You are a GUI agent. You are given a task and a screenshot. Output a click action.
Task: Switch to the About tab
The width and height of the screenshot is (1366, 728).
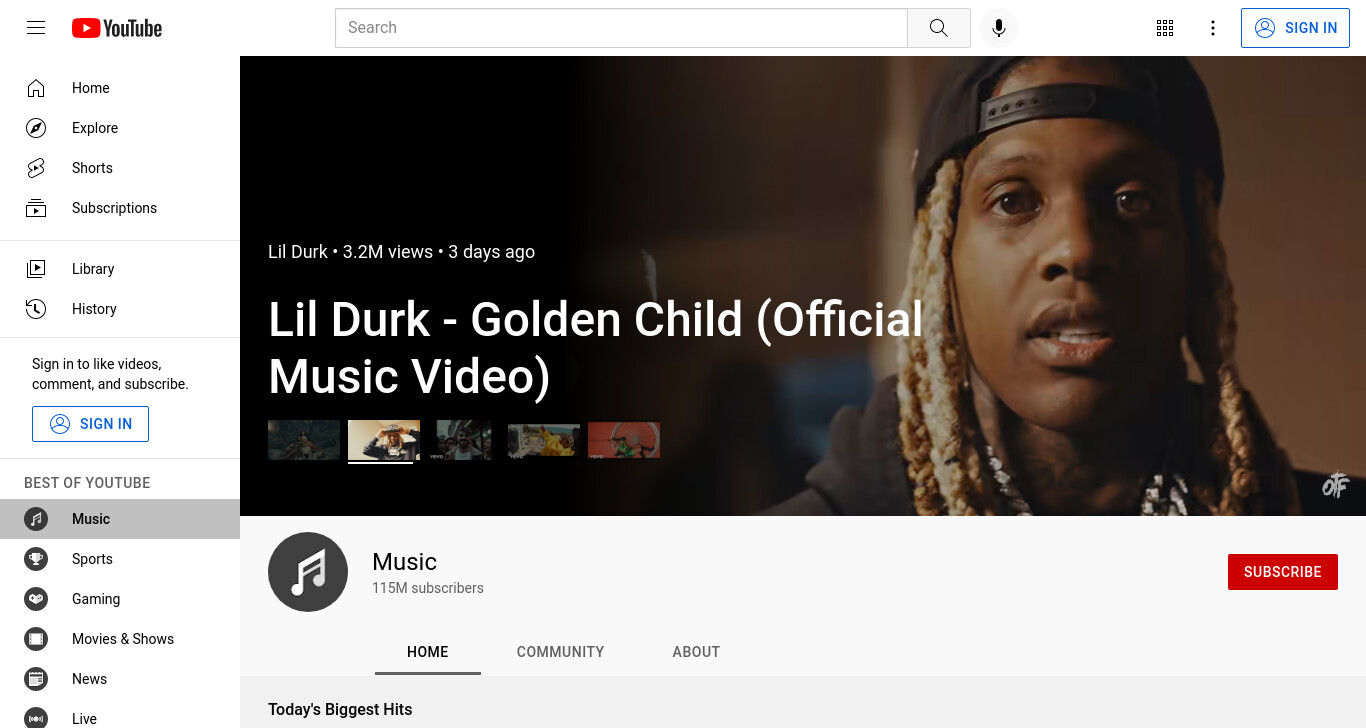pyautogui.click(x=696, y=652)
